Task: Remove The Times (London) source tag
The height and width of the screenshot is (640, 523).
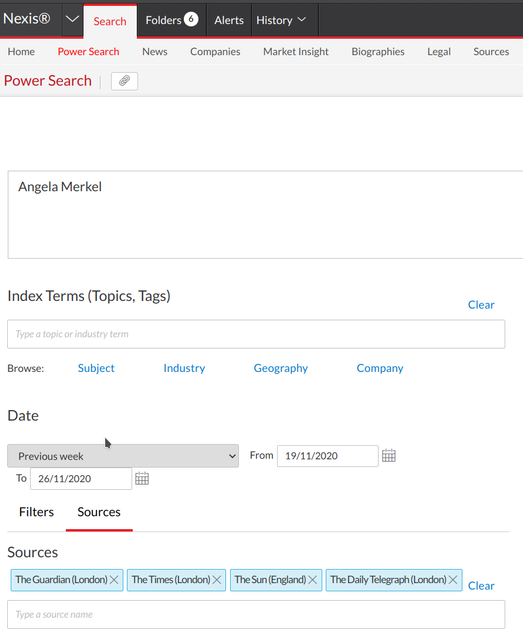Action: point(217,580)
